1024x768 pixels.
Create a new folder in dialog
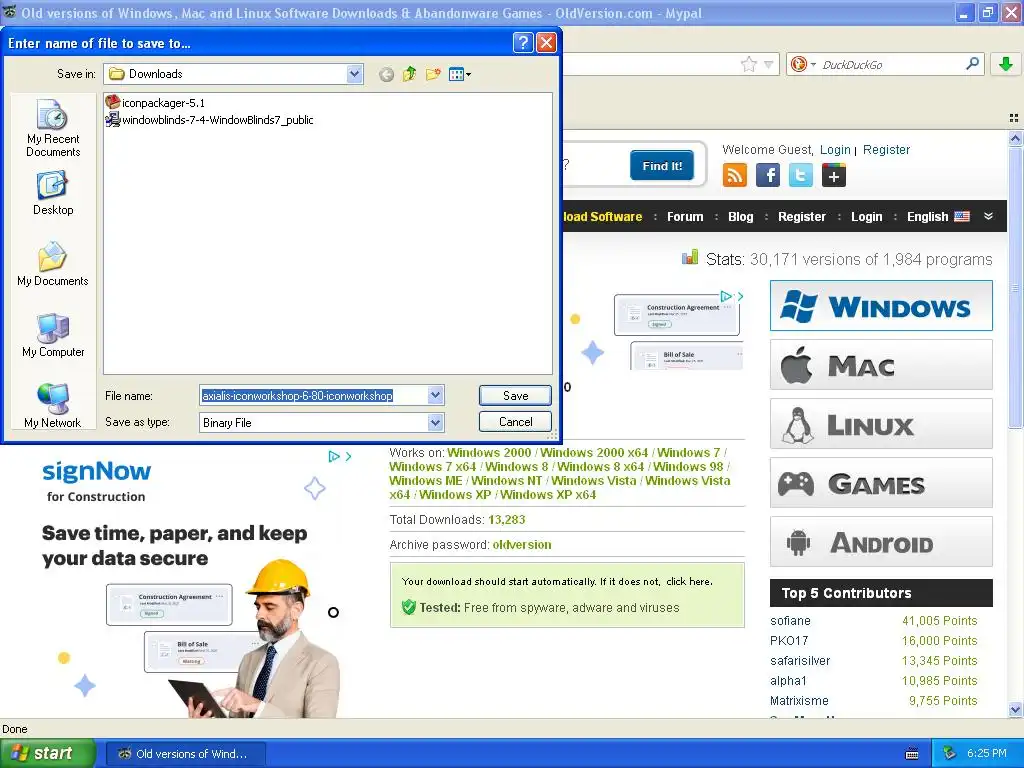[432, 74]
